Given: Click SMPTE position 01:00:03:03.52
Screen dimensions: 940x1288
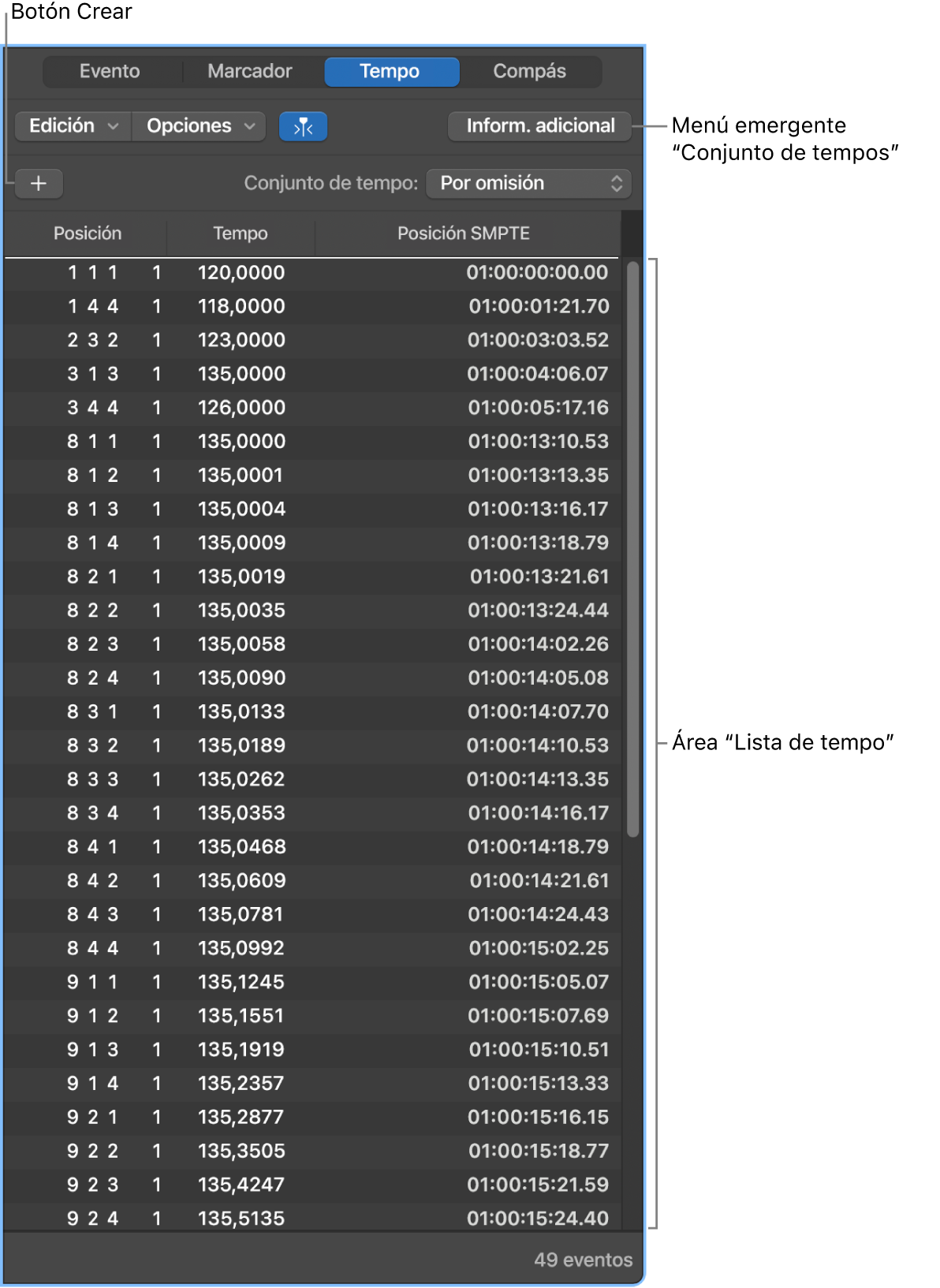Looking at the screenshot, I should (x=538, y=341).
